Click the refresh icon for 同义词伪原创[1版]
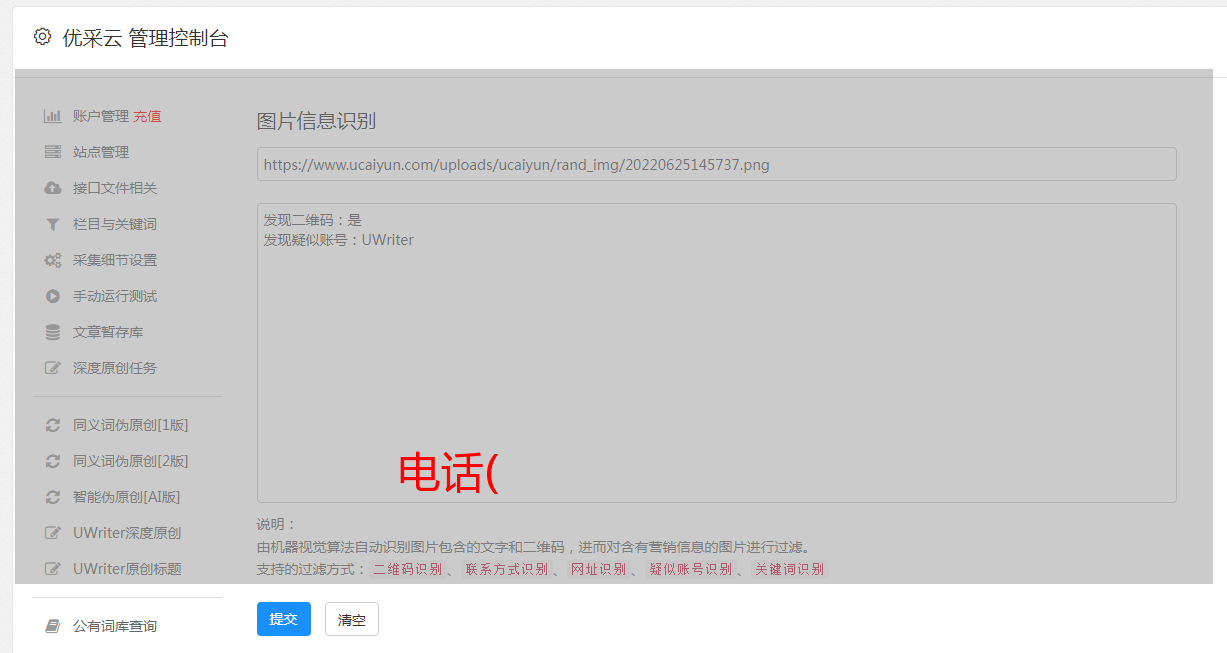This screenshot has height=653, width=1227. click(53, 425)
